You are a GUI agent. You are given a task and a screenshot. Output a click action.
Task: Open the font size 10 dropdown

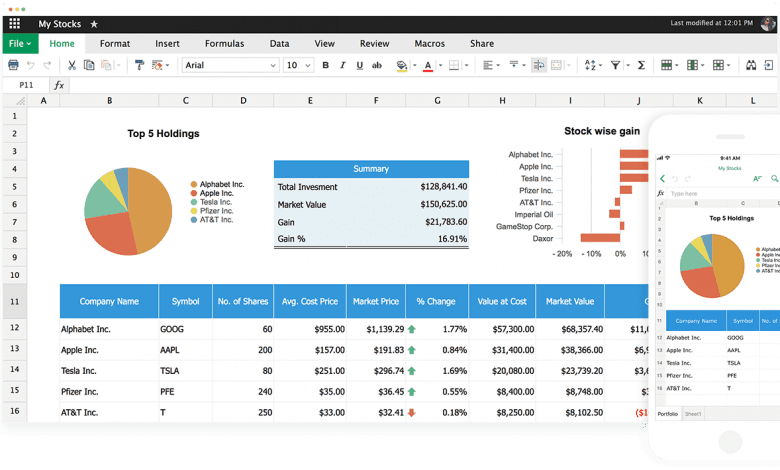299,65
